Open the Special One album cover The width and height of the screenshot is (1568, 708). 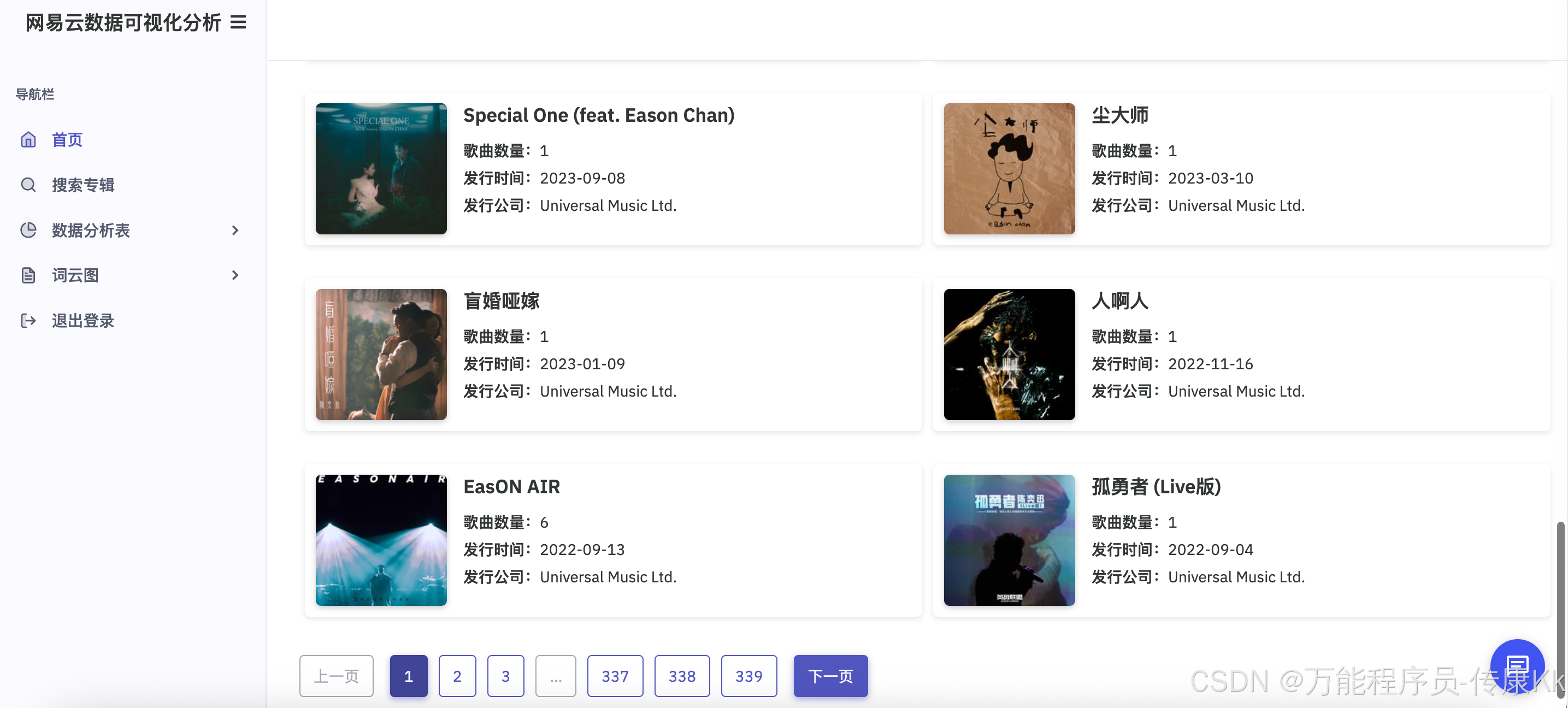point(381,169)
